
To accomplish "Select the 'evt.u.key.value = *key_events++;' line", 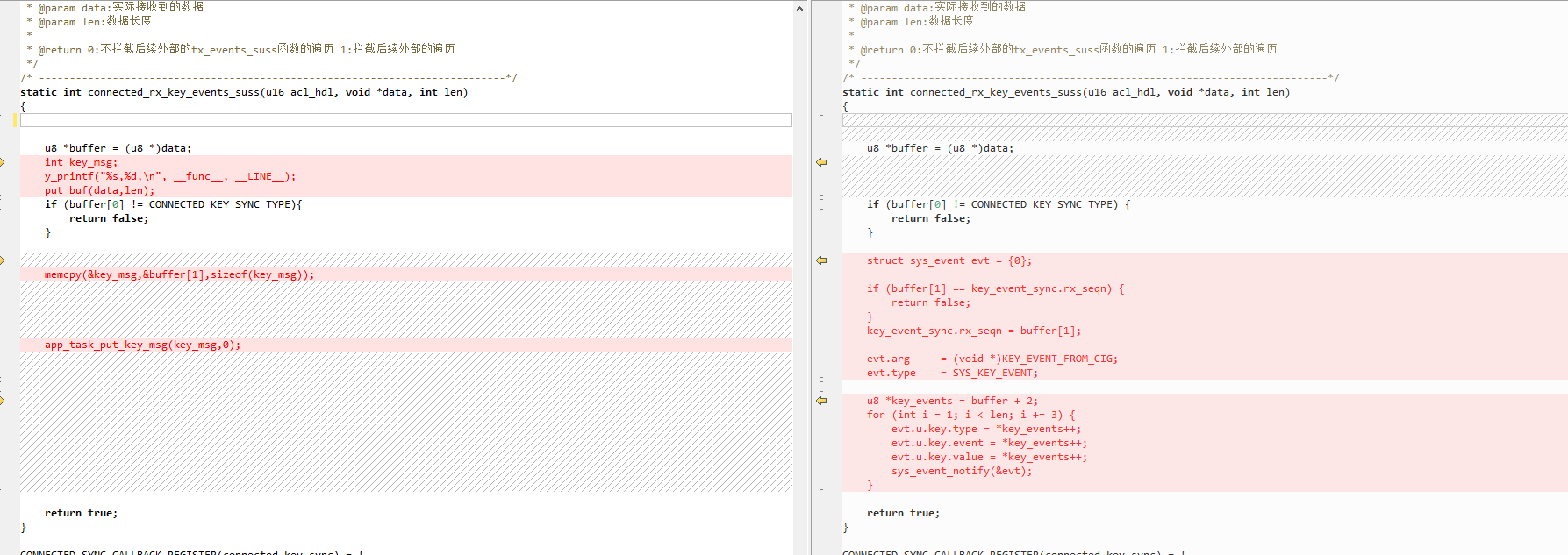I will [x=989, y=457].
